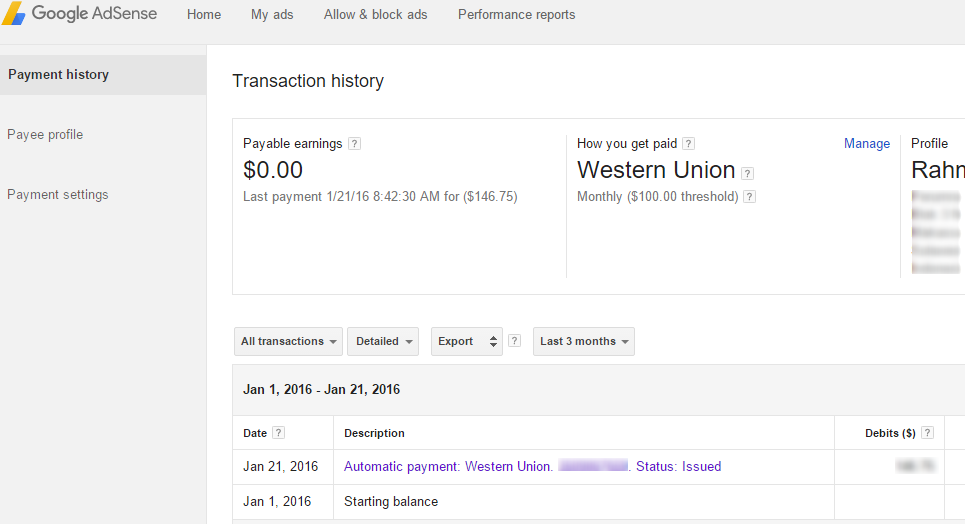Click the Manage payment method link

(x=866, y=144)
